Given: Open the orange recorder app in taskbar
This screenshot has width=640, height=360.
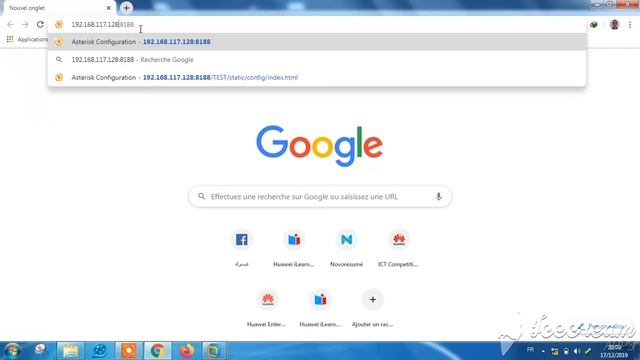Looking at the screenshot, I should [128, 351].
